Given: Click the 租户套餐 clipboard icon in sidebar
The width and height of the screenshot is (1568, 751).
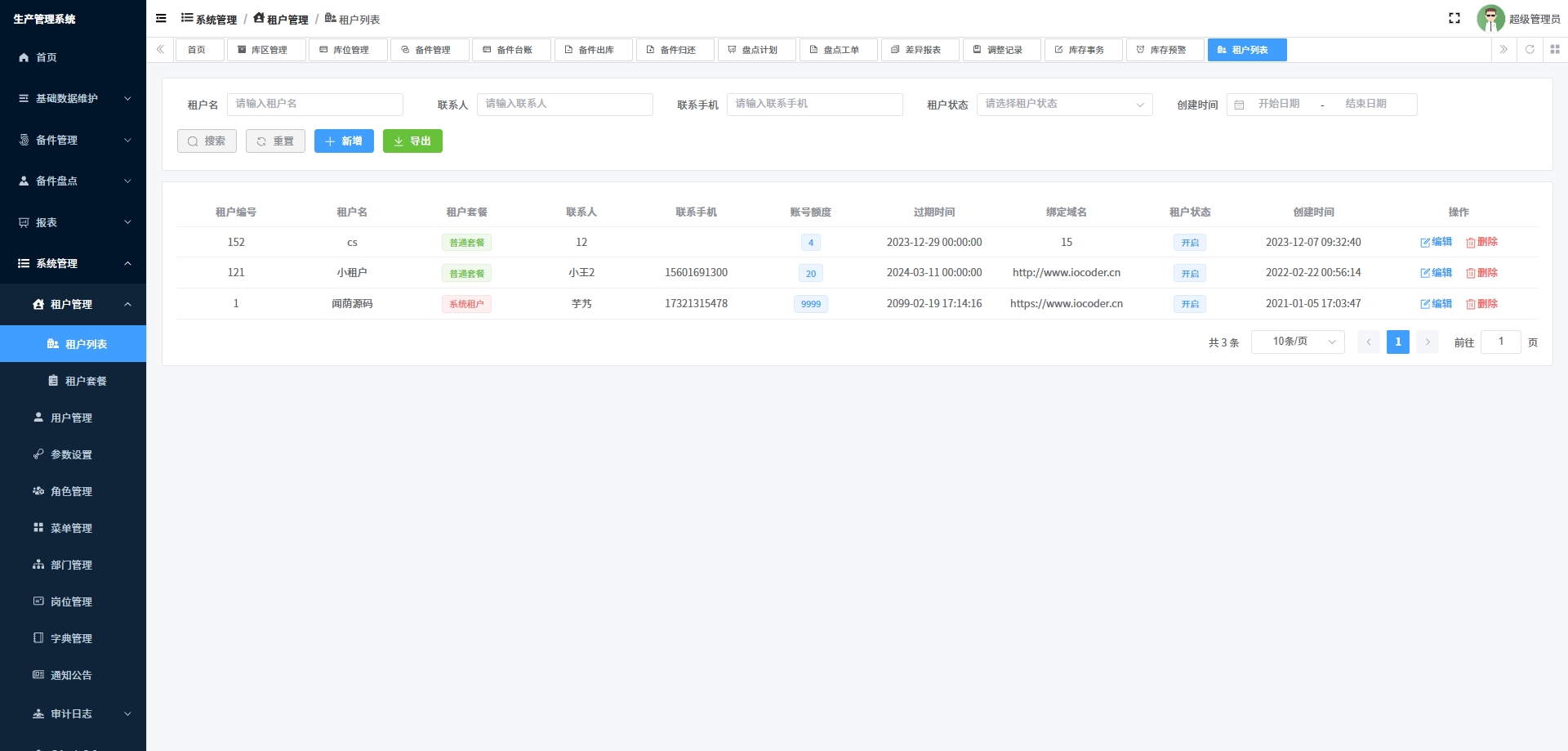Looking at the screenshot, I should [x=53, y=380].
